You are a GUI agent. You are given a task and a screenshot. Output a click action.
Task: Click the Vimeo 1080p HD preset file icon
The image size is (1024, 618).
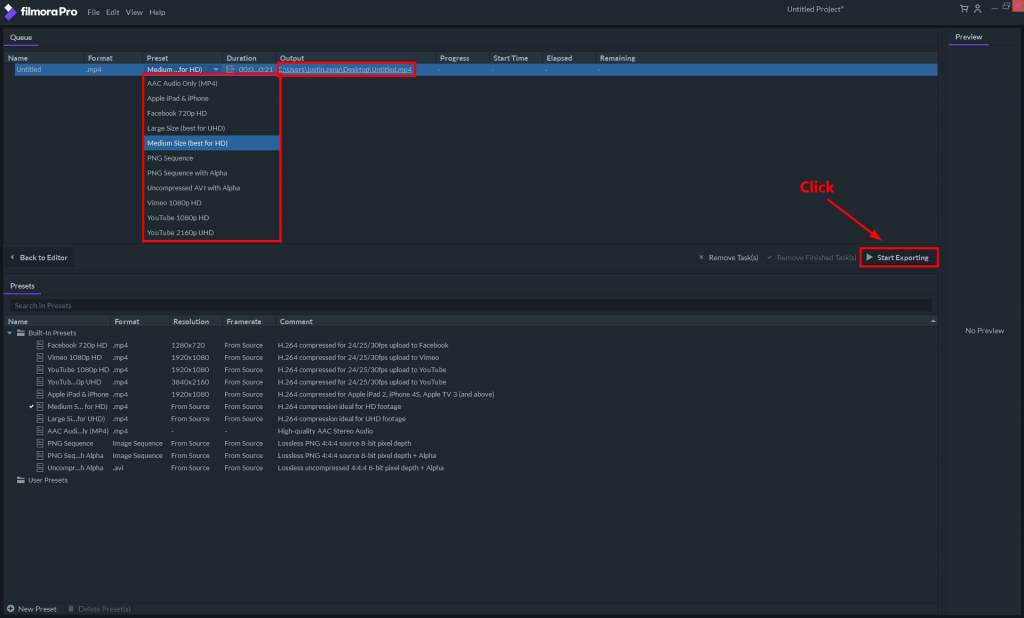click(40, 357)
